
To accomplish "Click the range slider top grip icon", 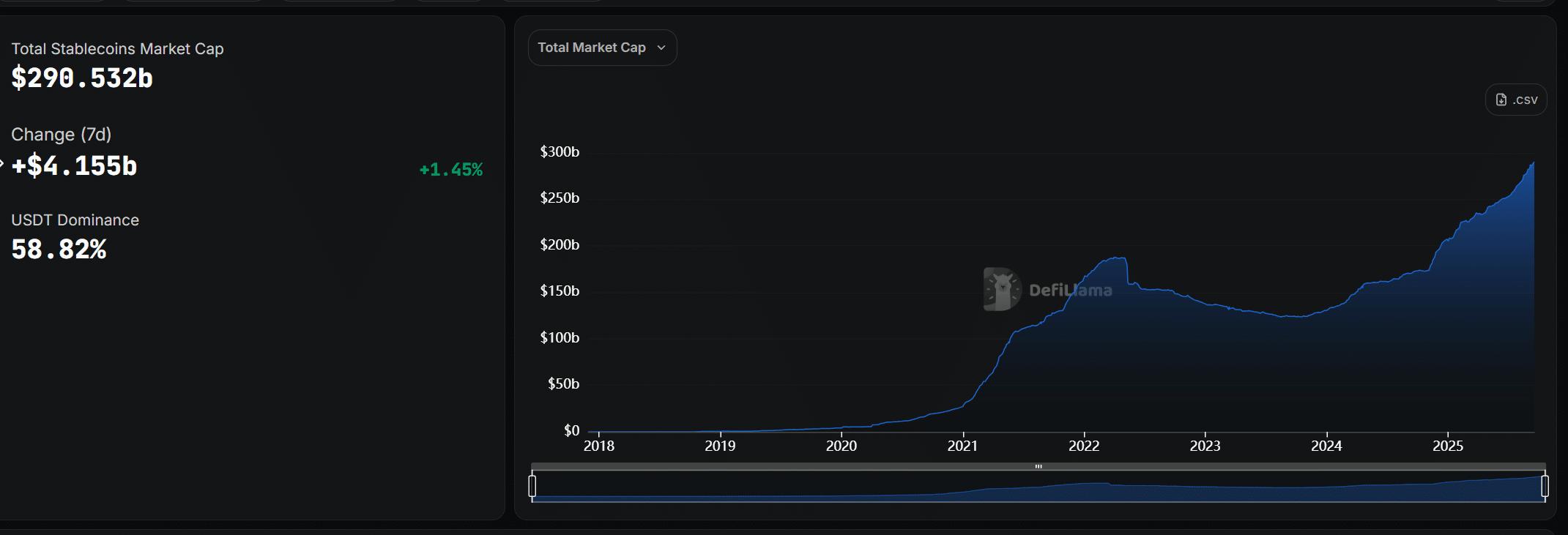I will [1038, 466].
